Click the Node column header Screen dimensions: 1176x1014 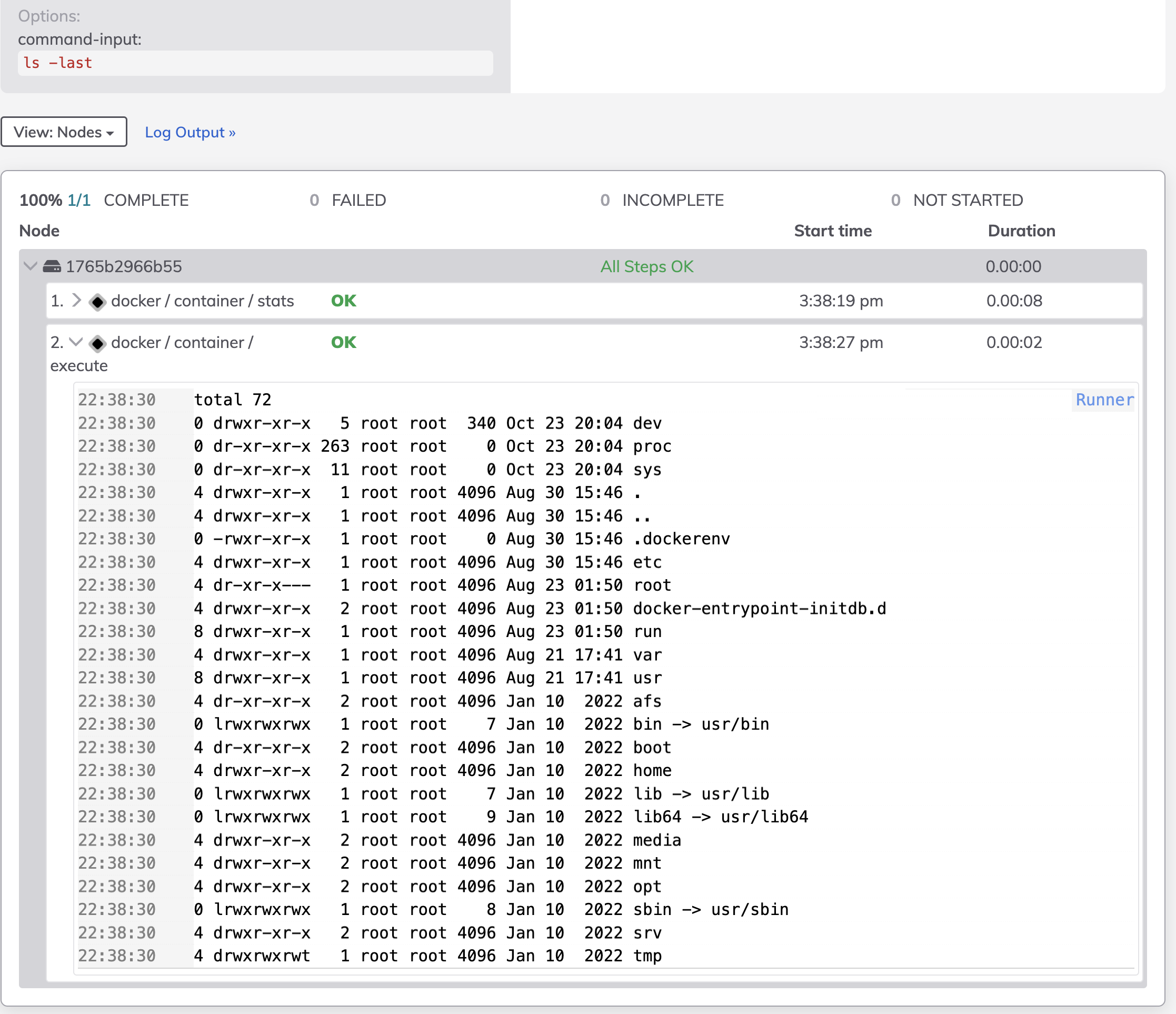pos(39,231)
